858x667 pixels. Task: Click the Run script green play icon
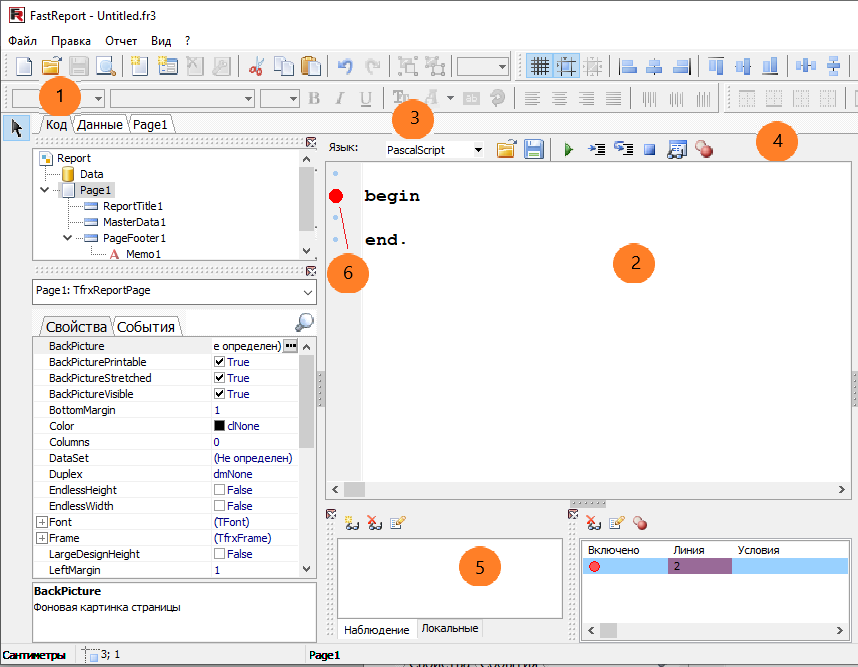pos(568,149)
